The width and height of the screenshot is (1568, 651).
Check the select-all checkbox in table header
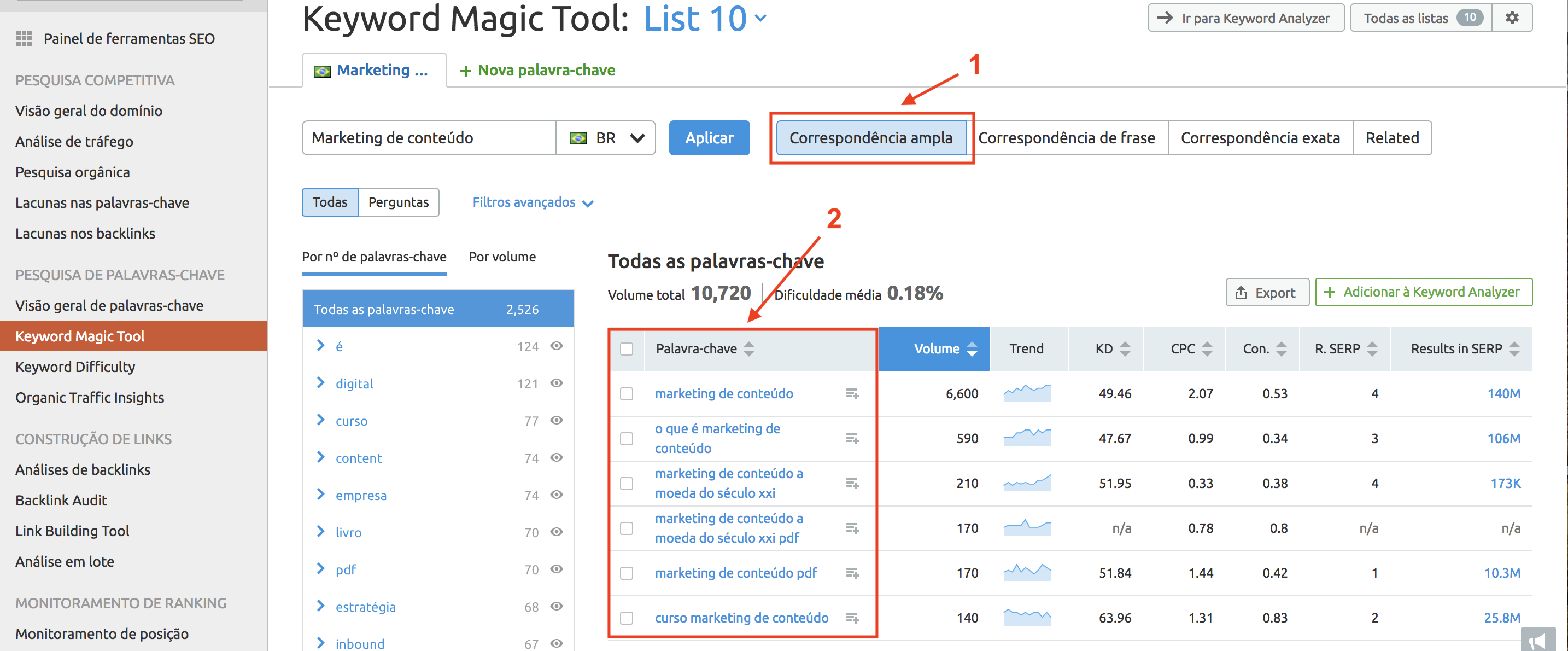point(627,349)
